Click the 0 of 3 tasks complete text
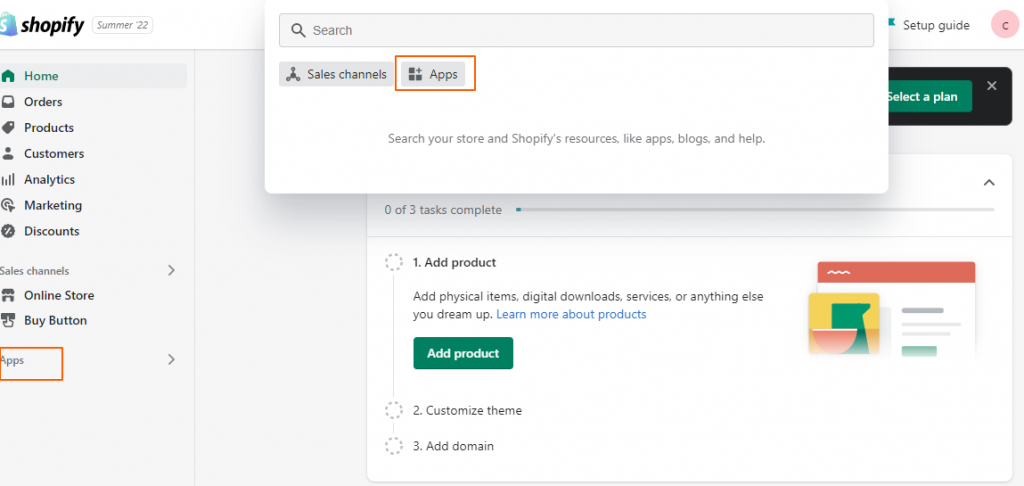The image size is (1024, 486). point(443,210)
